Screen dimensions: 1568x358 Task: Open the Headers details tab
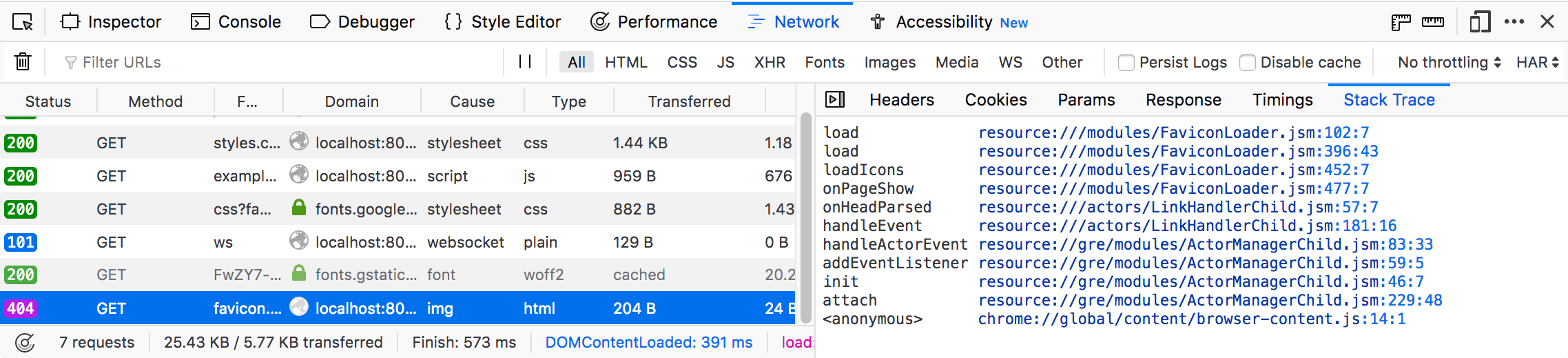(x=902, y=100)
